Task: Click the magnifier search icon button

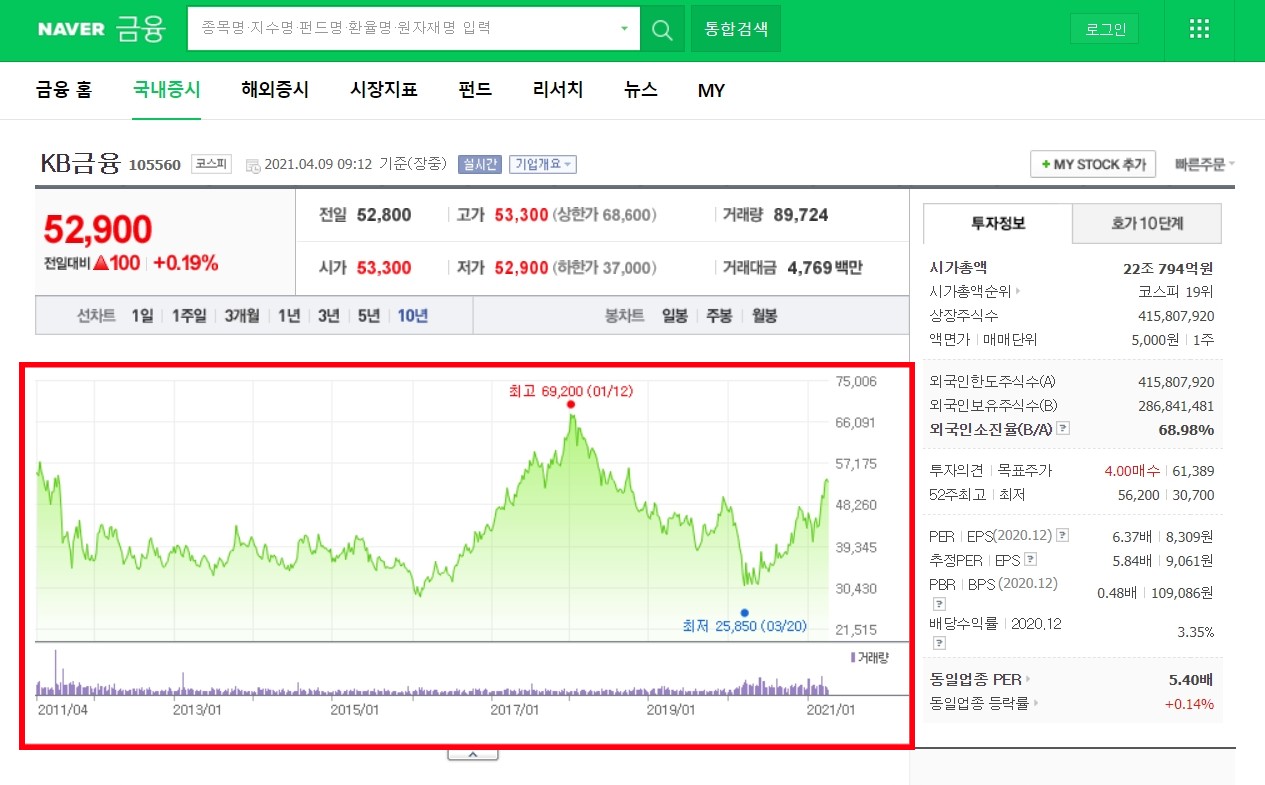Action: coord(662,29)
